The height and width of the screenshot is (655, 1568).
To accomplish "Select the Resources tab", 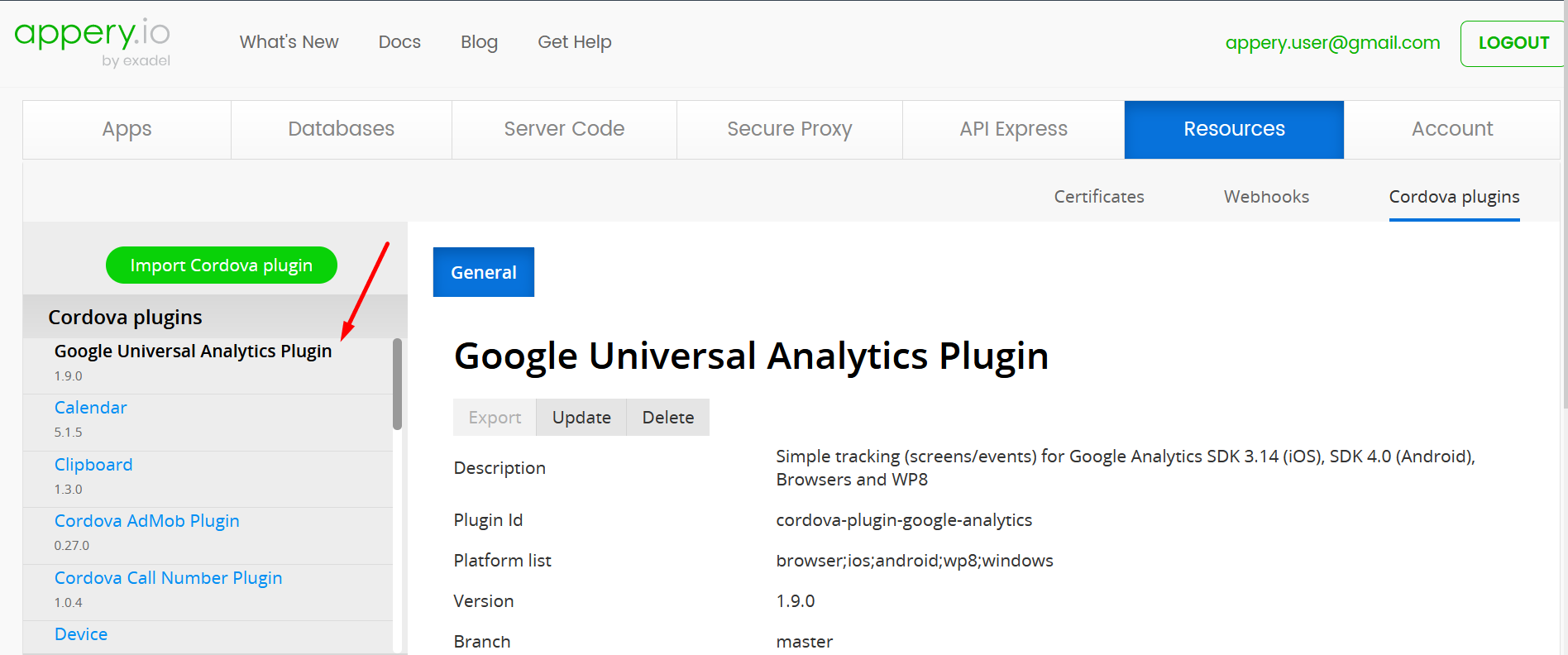I will pyautogui.click(x=1234, y=129).
